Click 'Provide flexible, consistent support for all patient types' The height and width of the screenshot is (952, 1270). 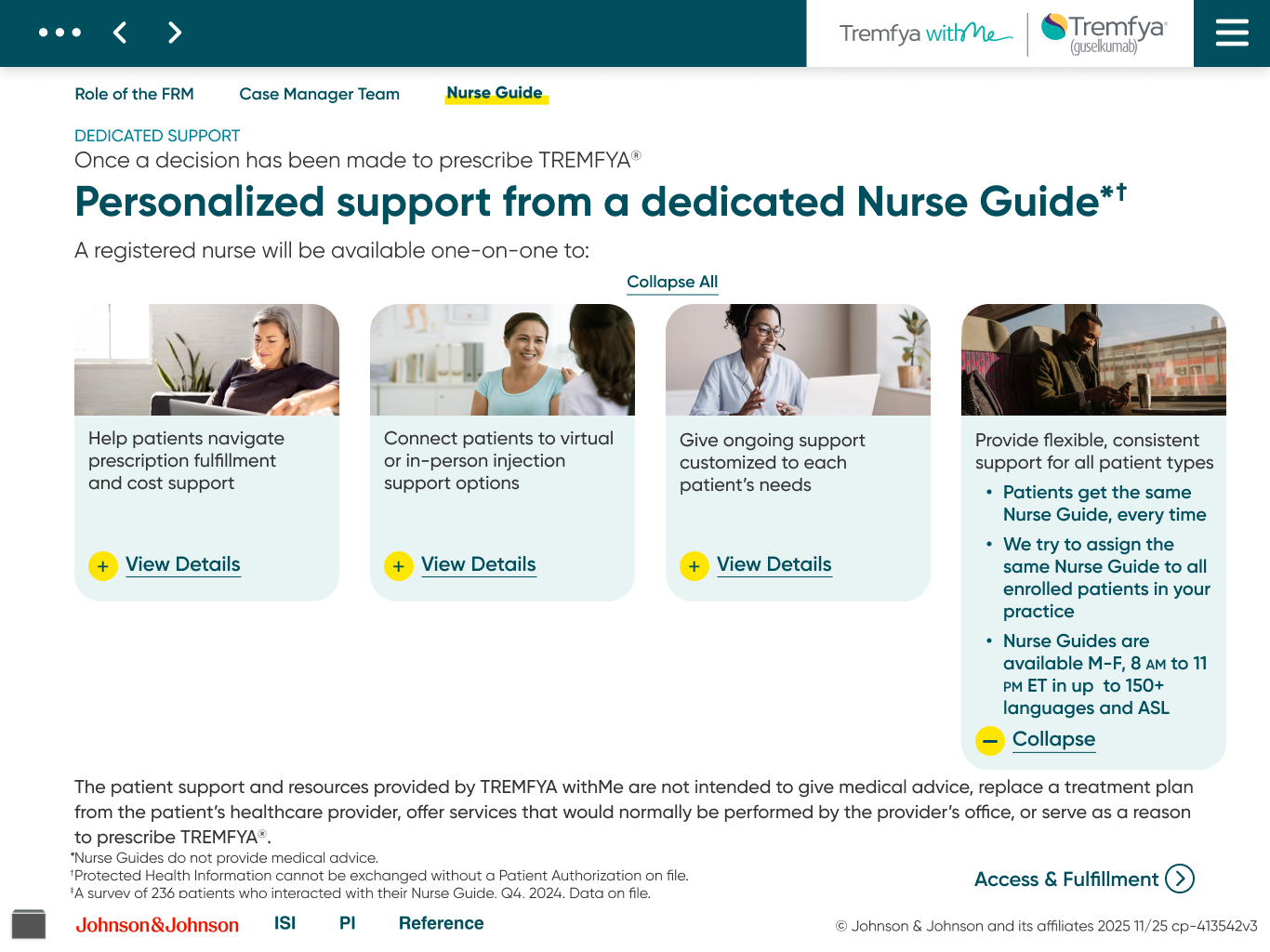coord(1094,451)
